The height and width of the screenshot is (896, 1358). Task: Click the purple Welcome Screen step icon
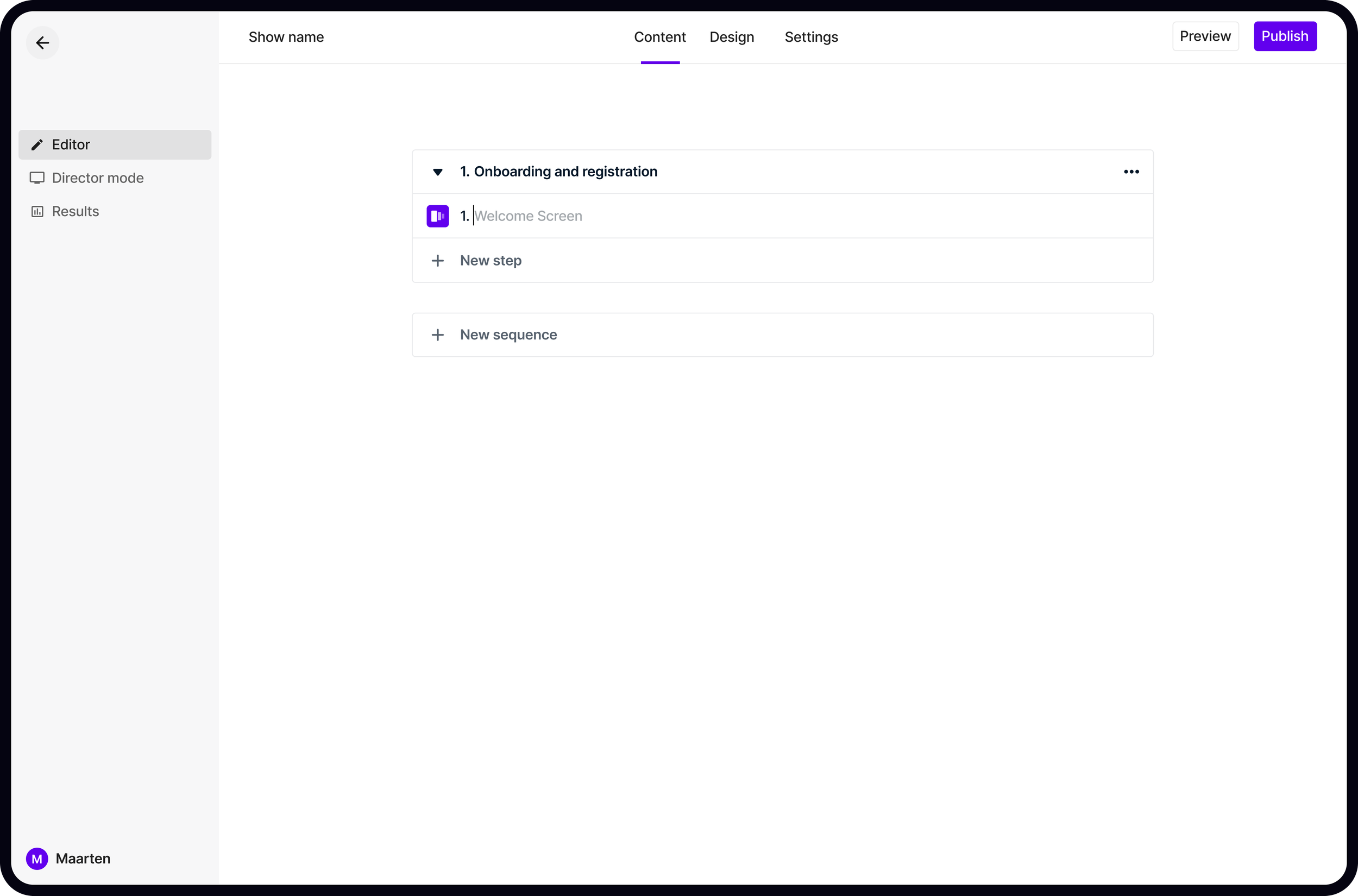tap(437, 216)
